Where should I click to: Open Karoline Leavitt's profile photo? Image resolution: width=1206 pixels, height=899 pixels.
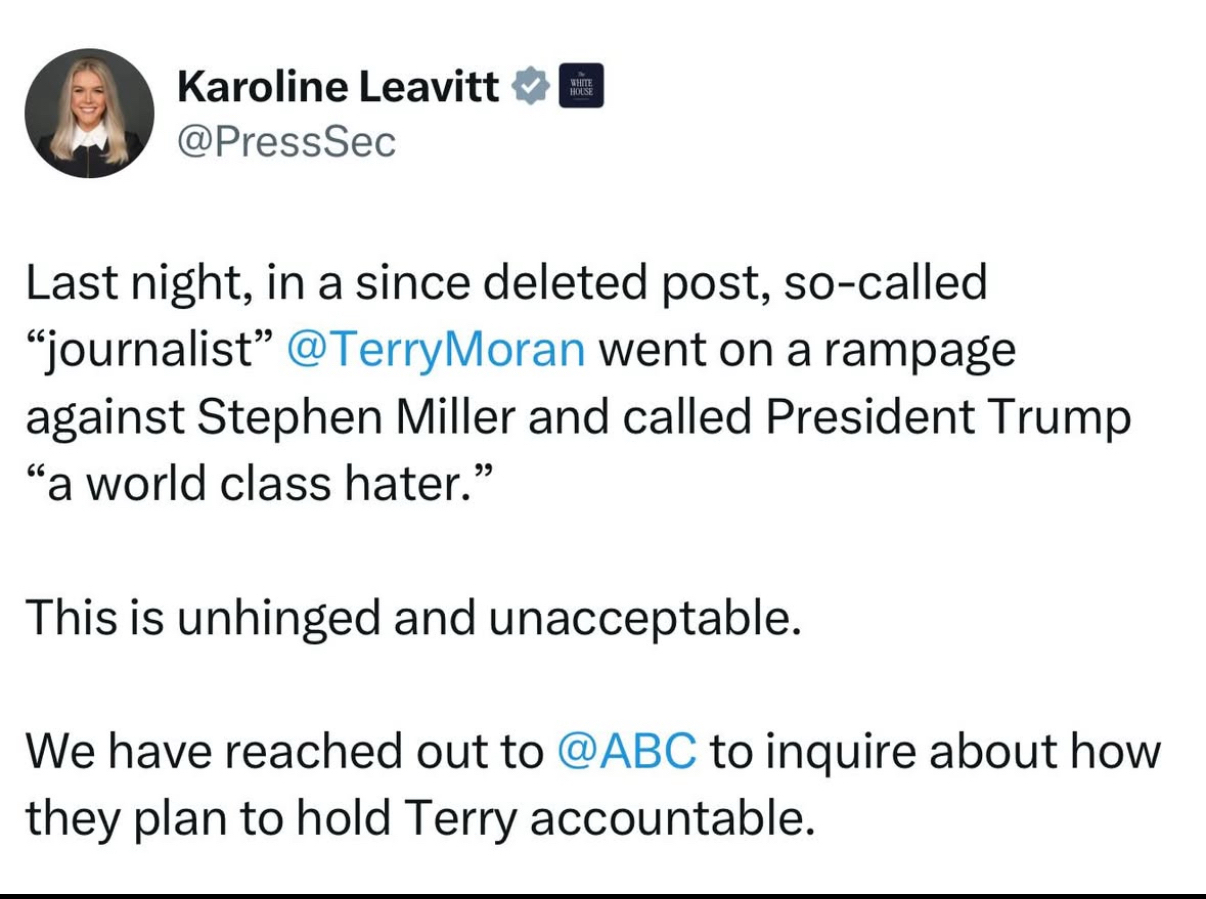tap(90, 112)
